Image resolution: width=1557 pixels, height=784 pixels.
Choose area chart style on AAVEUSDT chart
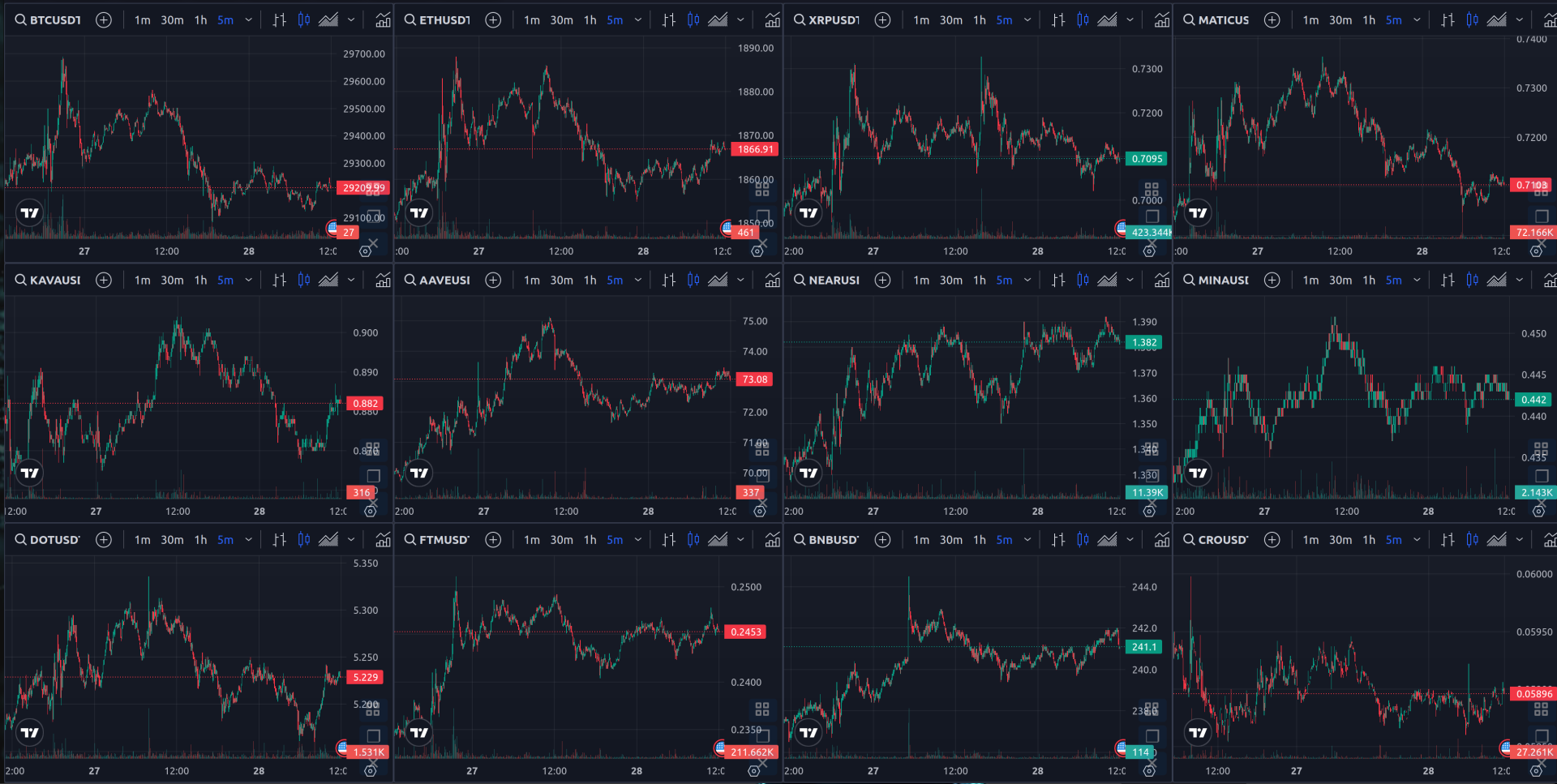pyautogui.click(x=718, y=280)
